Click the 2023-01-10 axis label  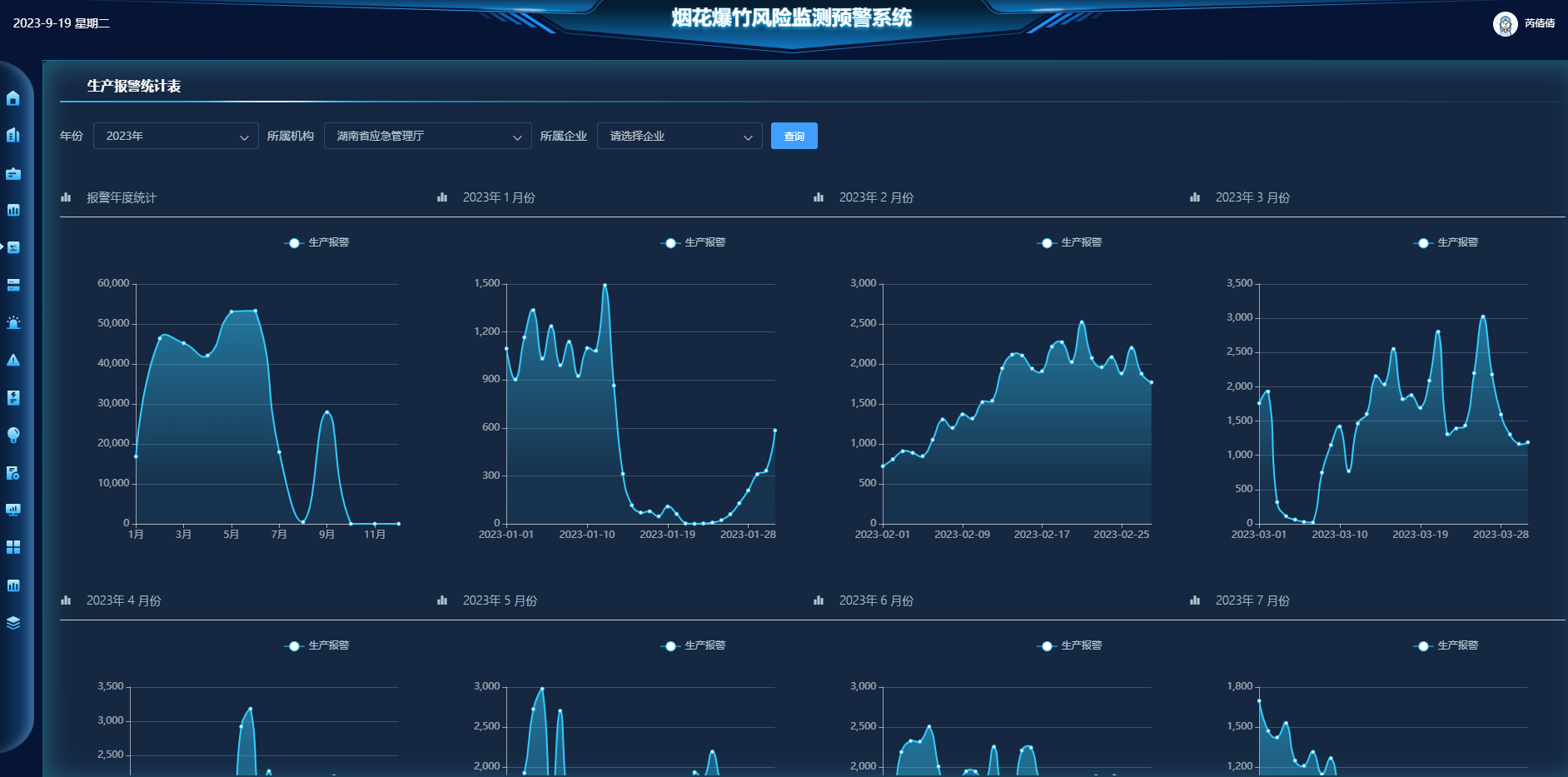(x=587, y=535)
